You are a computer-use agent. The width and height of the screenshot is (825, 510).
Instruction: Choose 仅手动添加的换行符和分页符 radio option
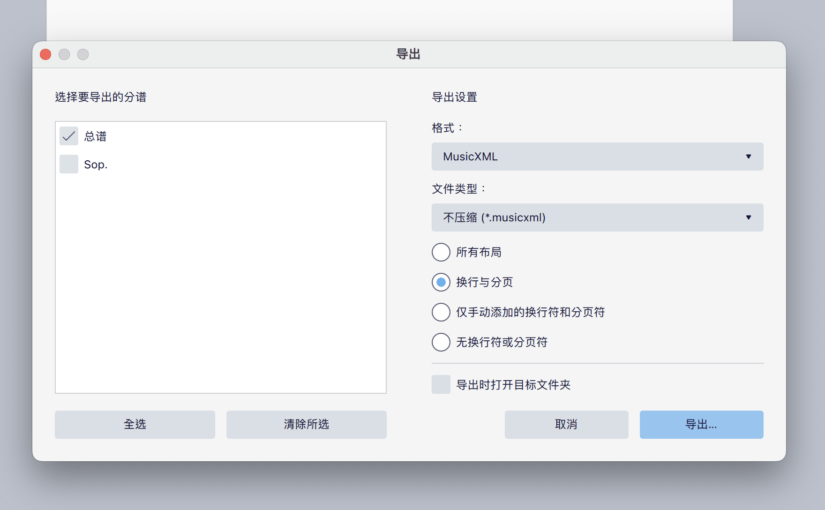point(441,312)
